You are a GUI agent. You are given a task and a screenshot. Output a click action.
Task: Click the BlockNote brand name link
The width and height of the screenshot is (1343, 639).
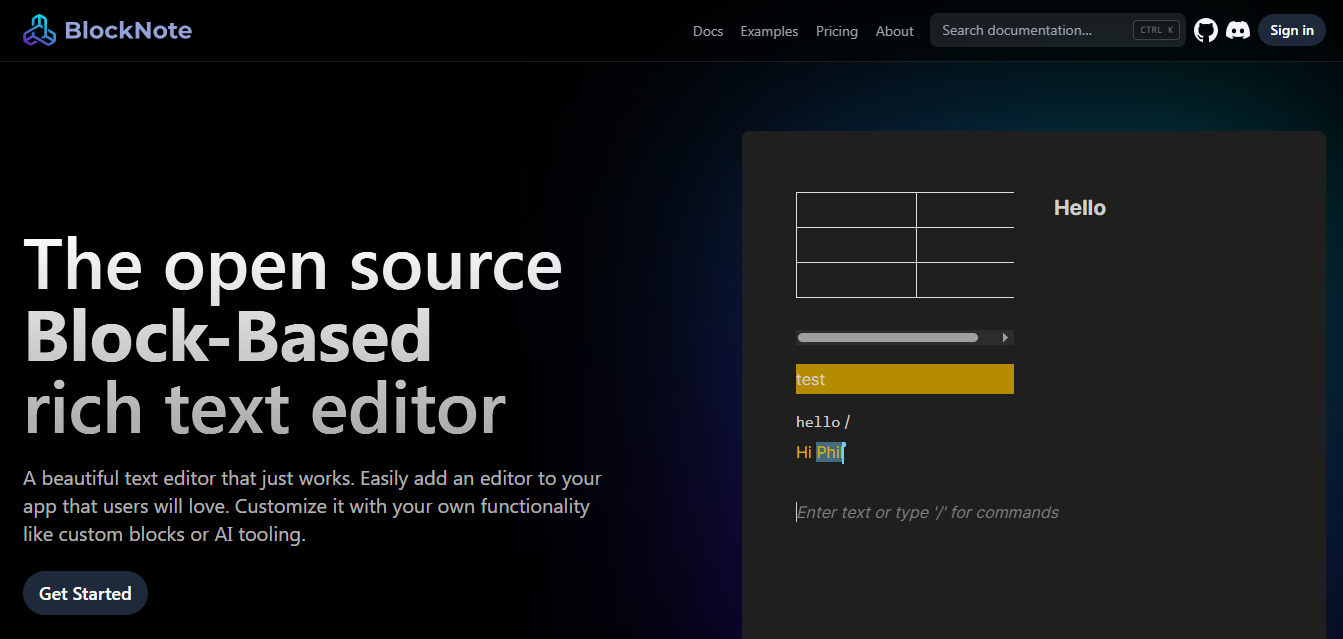pos(128,30)
